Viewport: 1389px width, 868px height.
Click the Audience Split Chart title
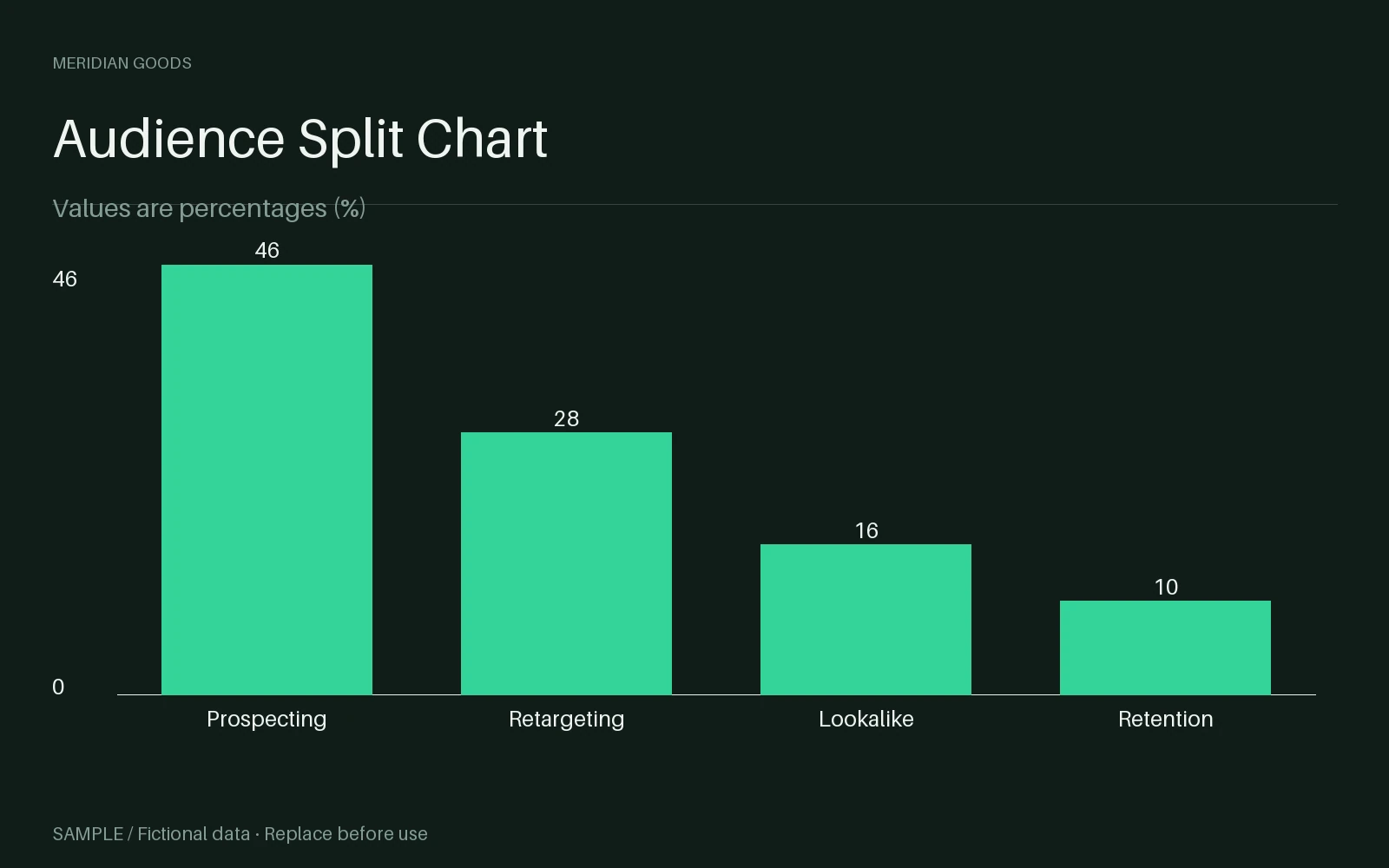coord(300,139)
